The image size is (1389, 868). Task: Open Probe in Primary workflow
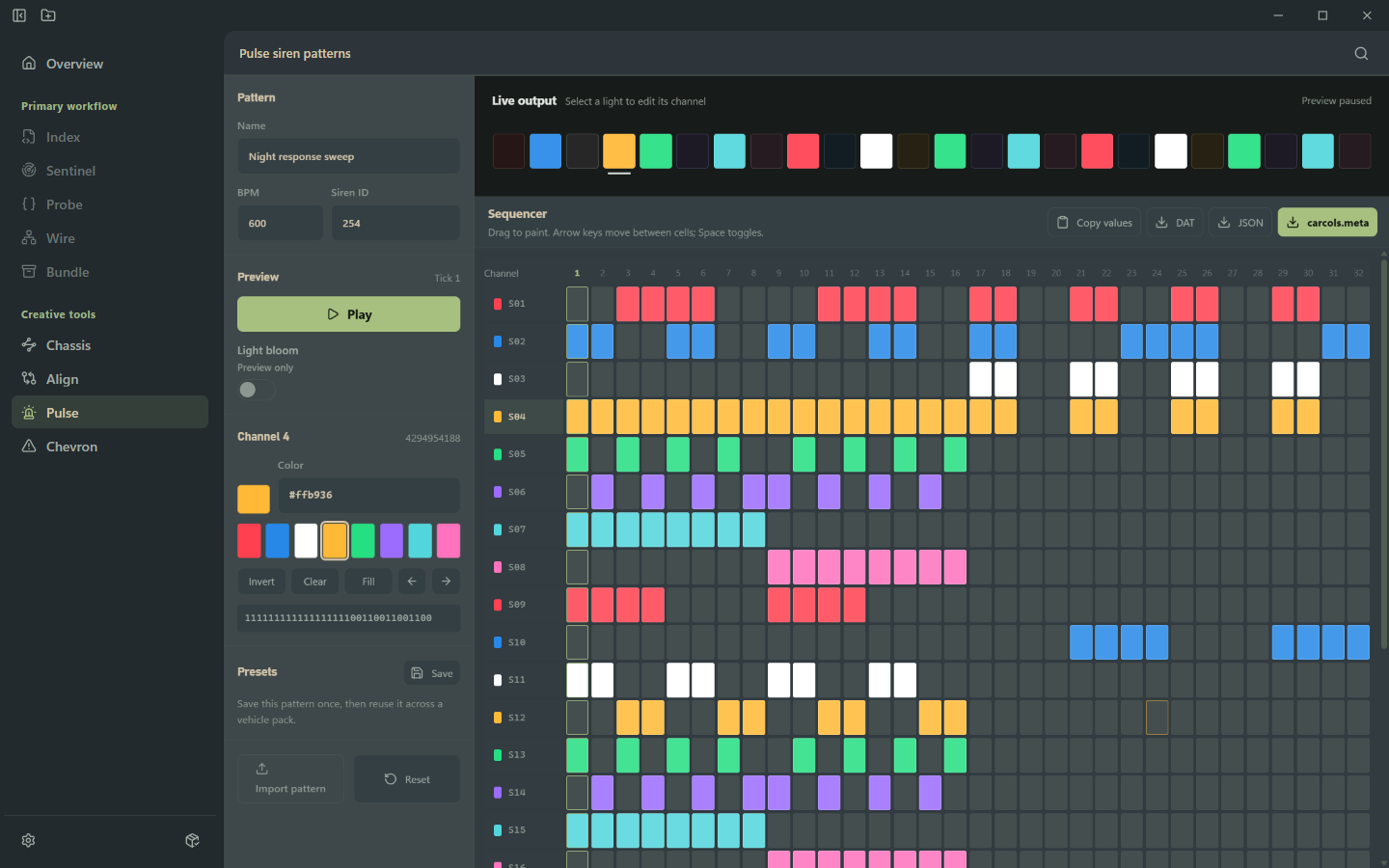coord(110,204)
